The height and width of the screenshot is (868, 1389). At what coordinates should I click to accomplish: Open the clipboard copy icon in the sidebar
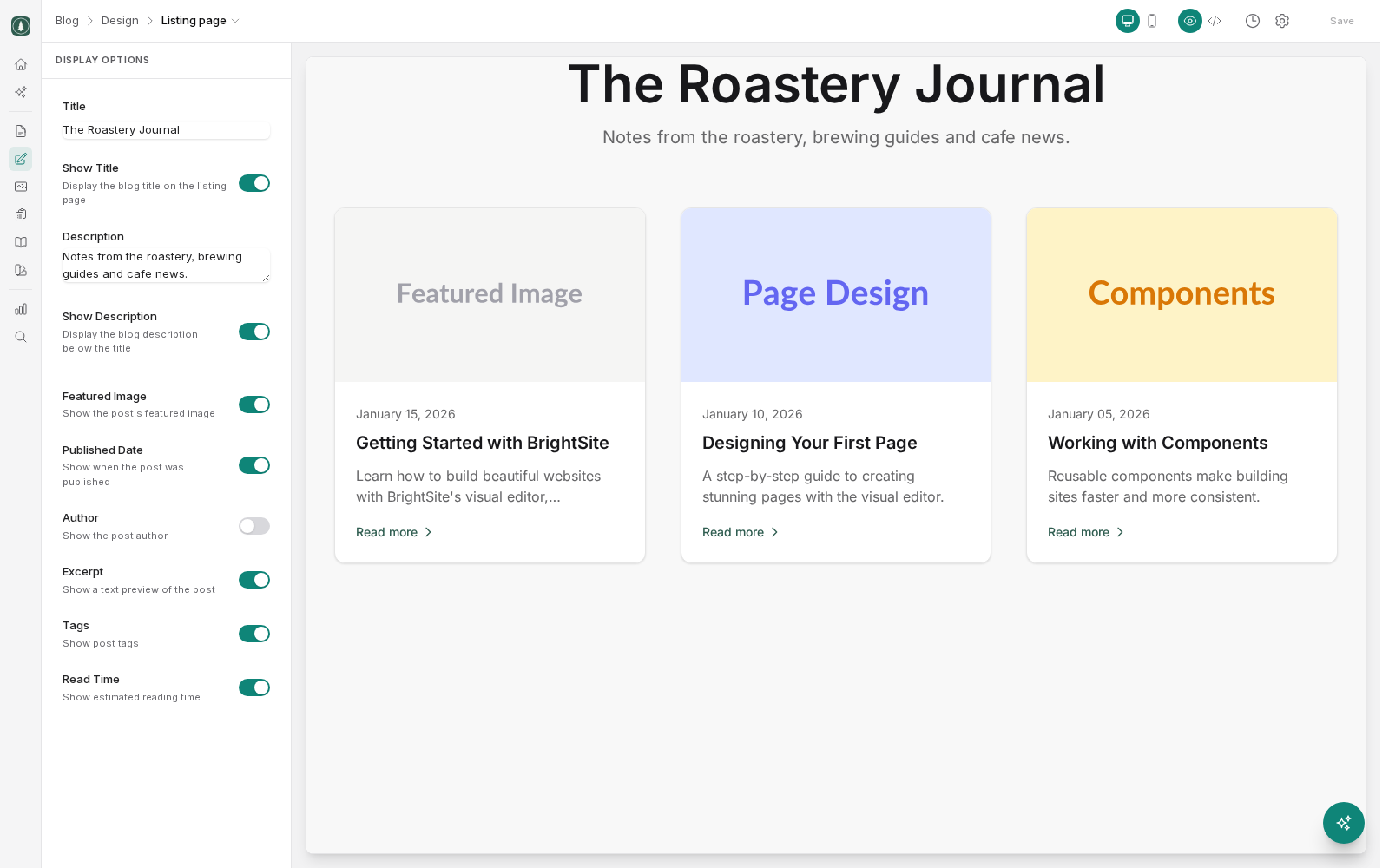point(21,214)
